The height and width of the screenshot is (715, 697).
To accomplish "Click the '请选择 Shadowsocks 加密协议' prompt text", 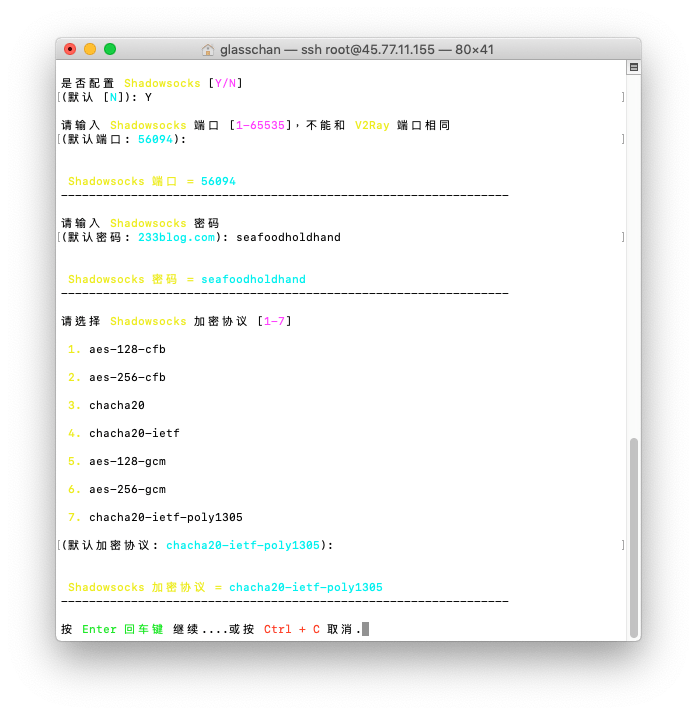I will click(x=155, y=321).
